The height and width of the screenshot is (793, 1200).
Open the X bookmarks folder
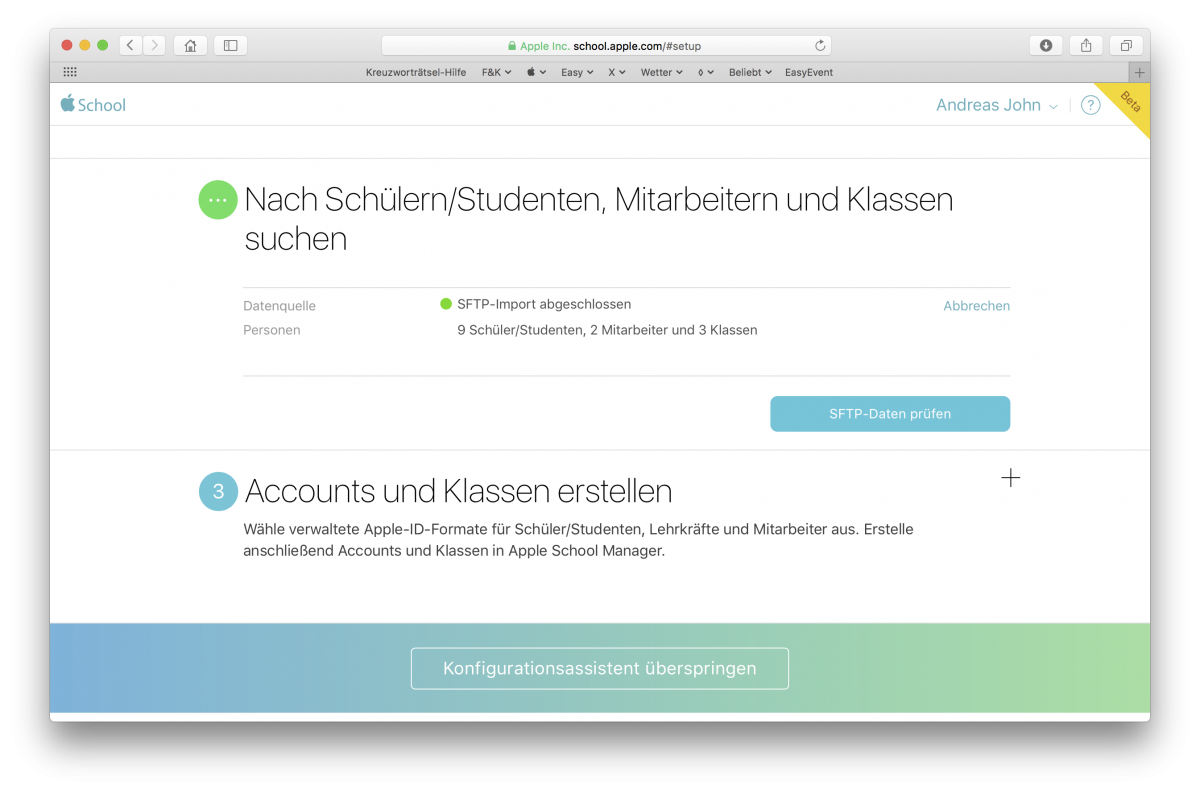point(617,72)
